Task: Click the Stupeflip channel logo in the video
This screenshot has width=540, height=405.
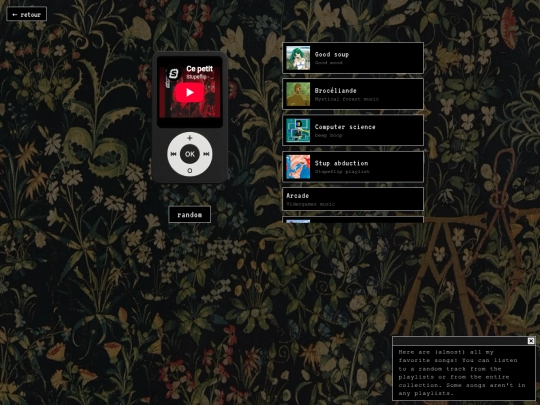Action: 173,73
